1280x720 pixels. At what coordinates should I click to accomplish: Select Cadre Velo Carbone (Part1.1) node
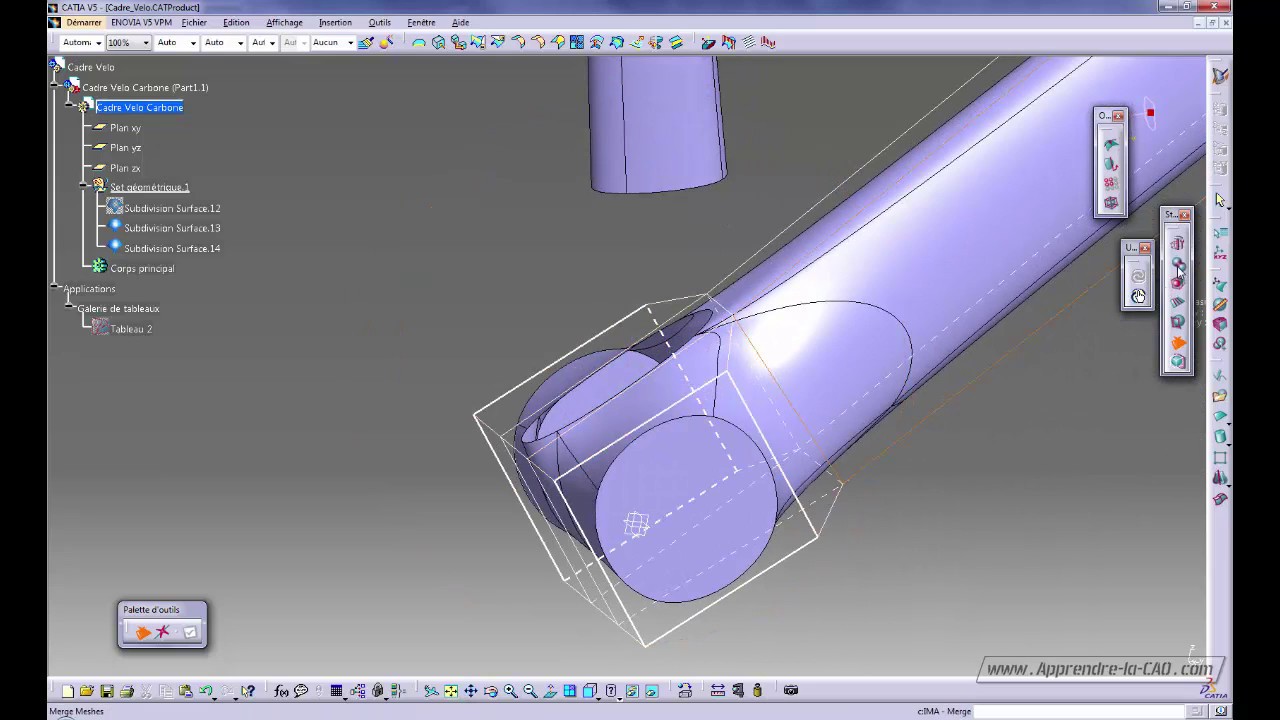click(145, 87)
